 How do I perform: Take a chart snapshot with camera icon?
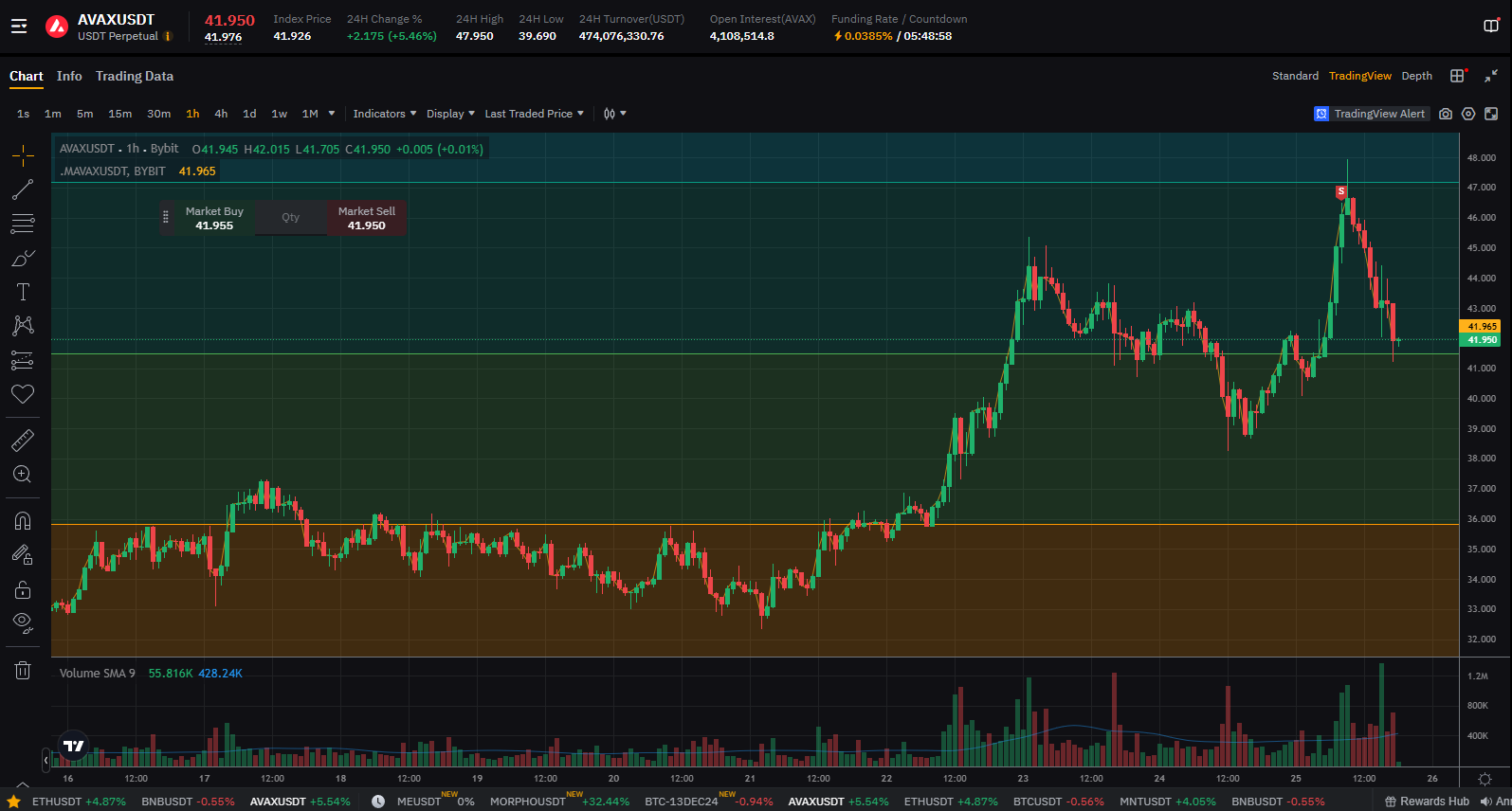pos(1445,114)
